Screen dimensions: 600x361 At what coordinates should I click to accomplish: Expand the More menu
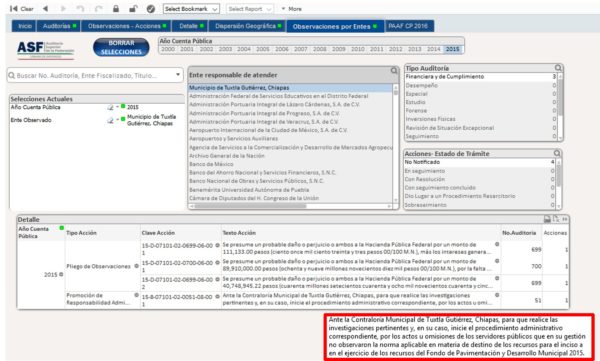click(292, 8)
